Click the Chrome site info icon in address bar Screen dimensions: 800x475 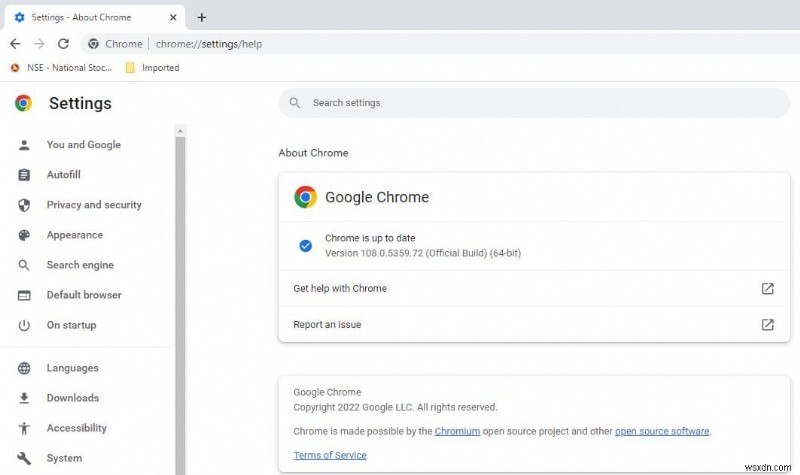(93, 44)
